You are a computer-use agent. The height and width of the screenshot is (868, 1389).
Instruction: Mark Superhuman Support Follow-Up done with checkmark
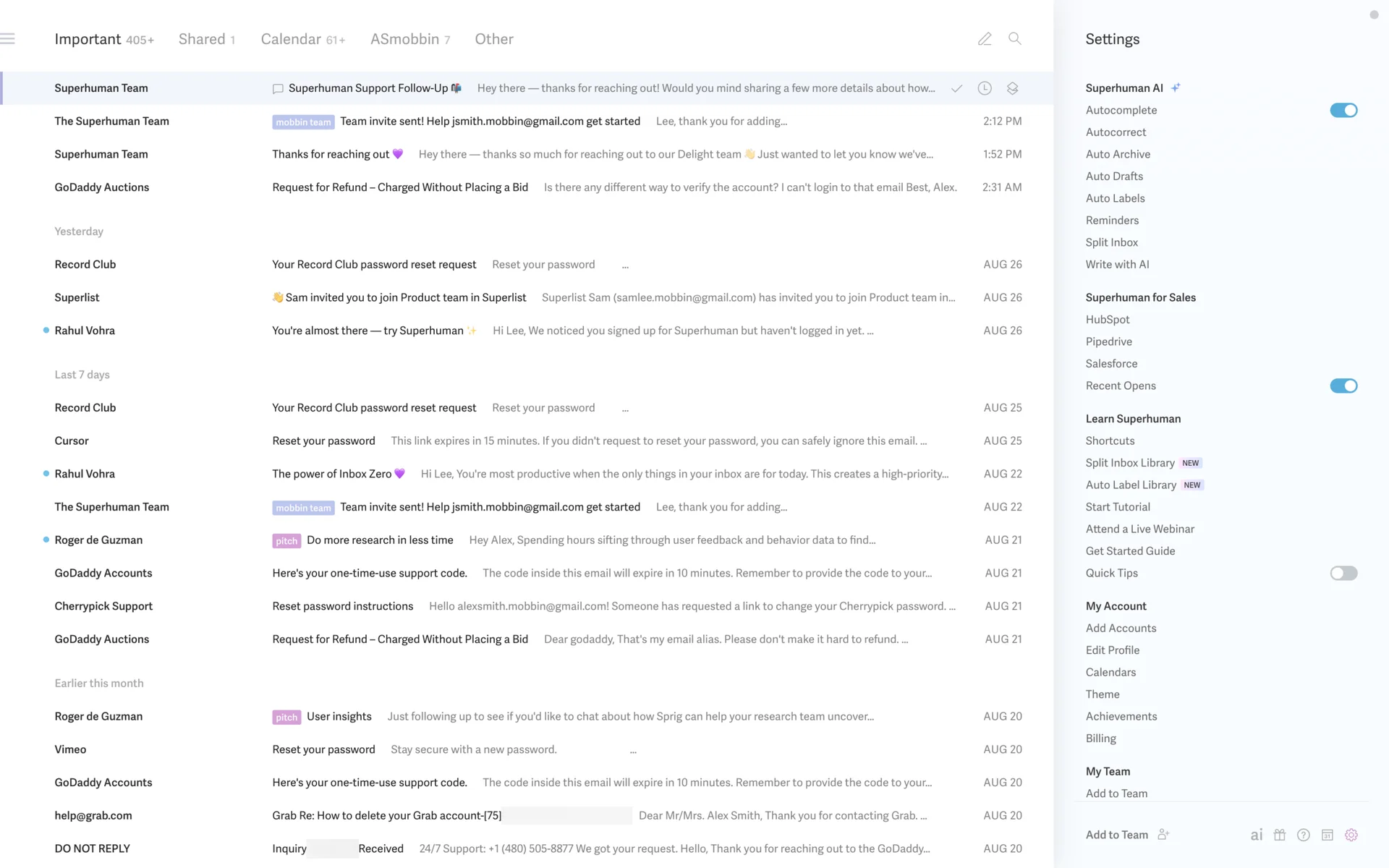(956, 88)
